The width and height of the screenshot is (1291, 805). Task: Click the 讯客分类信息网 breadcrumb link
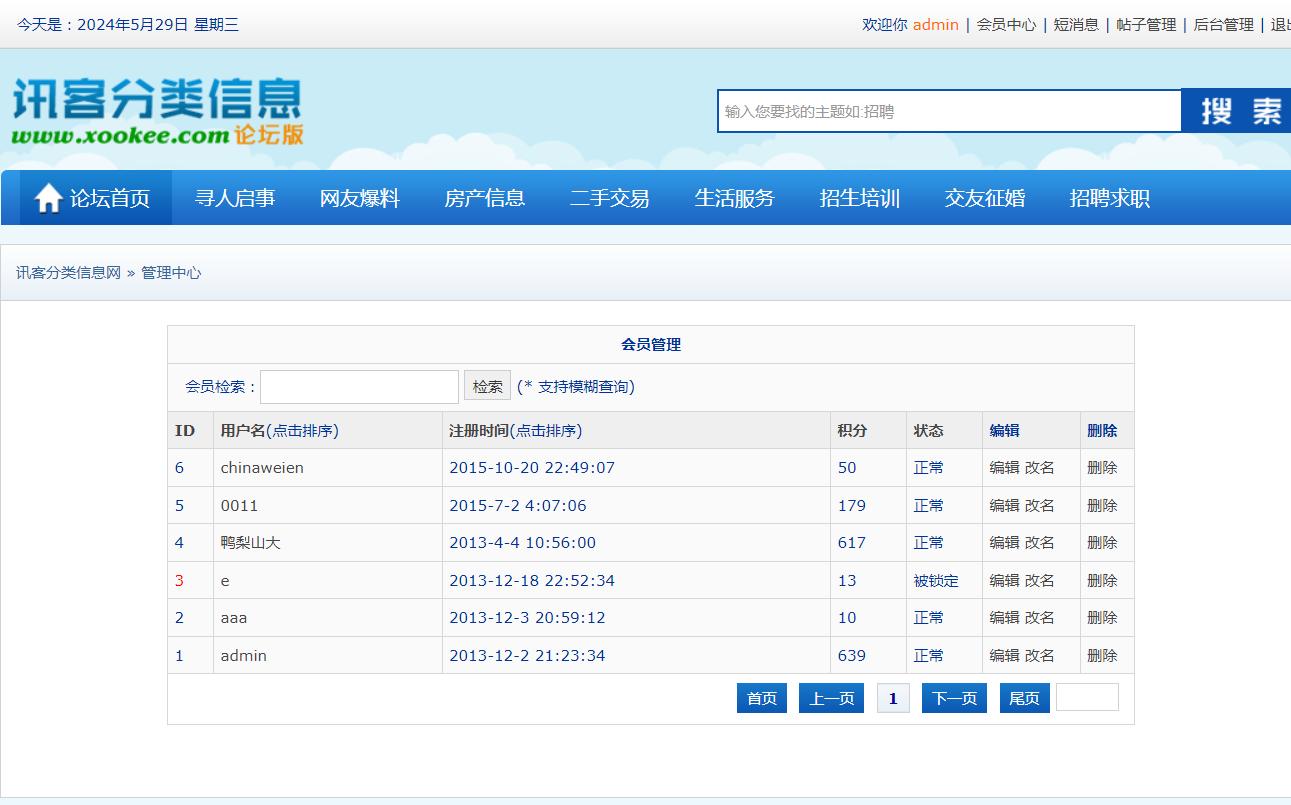[68, 273]
